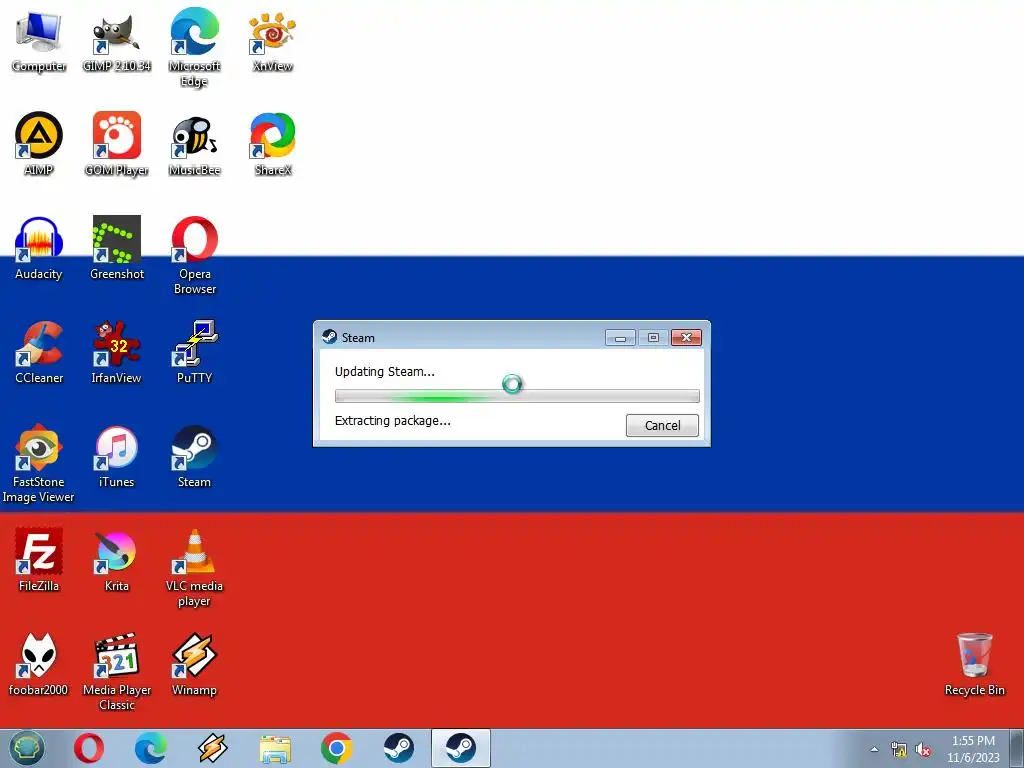The width and height of the screenshot is (1024, 768).
Task: Select the PuTTY desktop icon
Action: (x=194, y=351)
